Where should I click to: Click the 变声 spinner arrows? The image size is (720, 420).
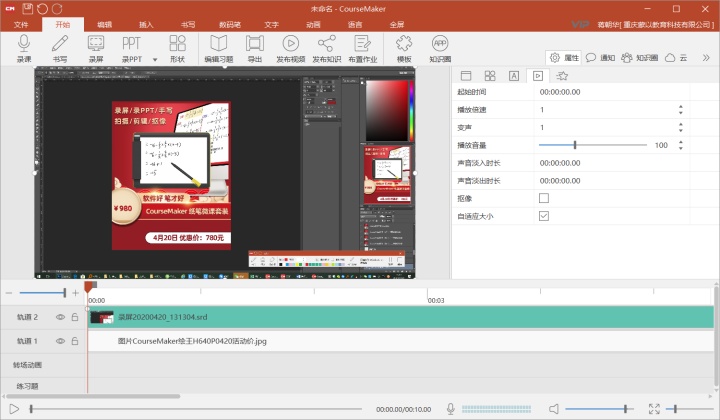coord(681,127)
